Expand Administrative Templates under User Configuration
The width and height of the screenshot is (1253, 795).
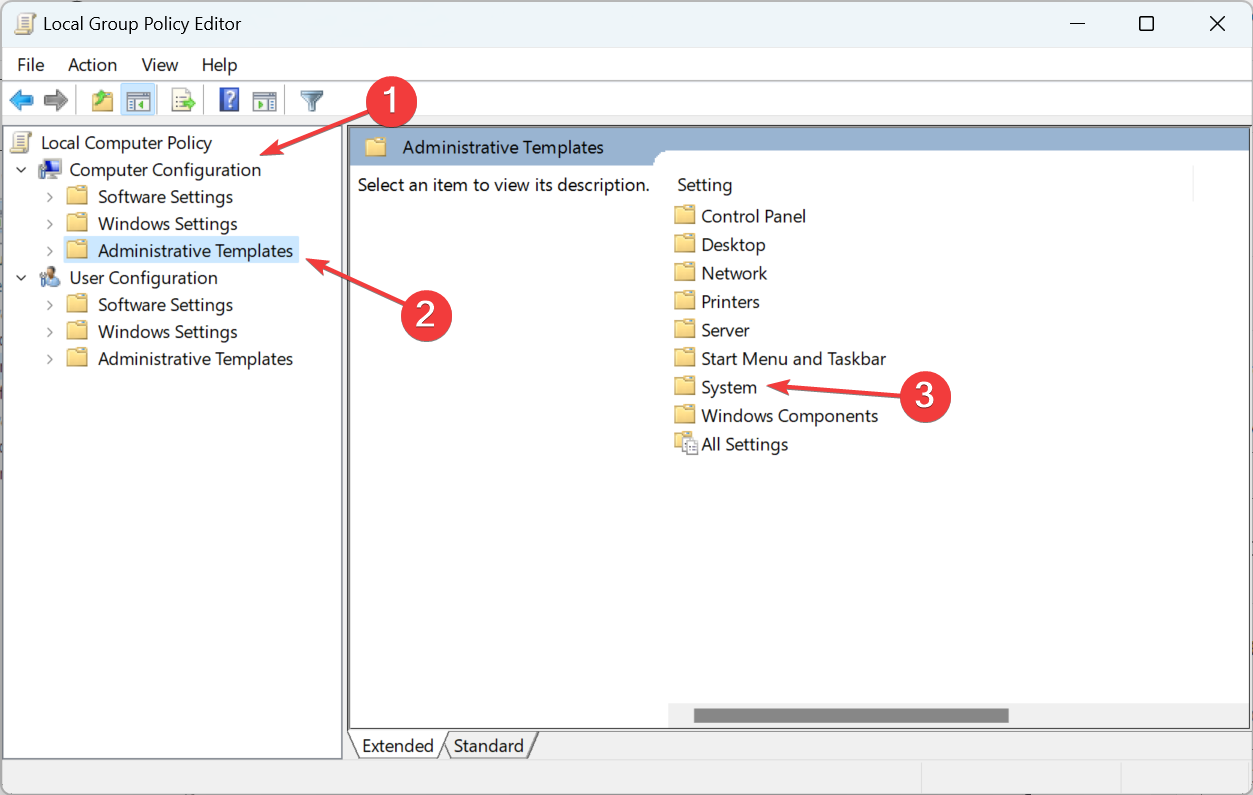click(x=50, y=359)
